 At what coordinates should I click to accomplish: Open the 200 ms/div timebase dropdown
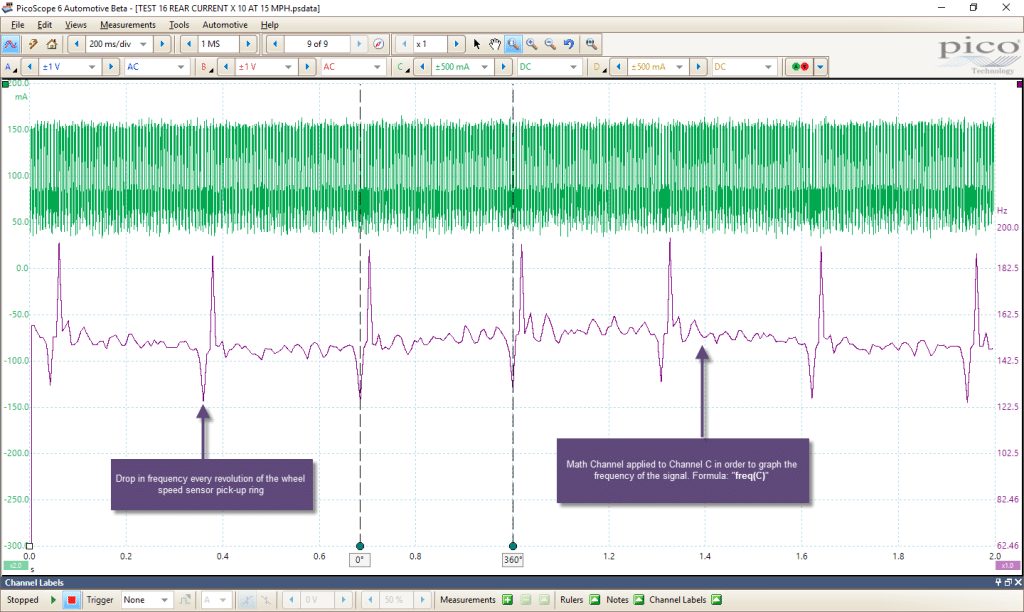coord(144,44)
